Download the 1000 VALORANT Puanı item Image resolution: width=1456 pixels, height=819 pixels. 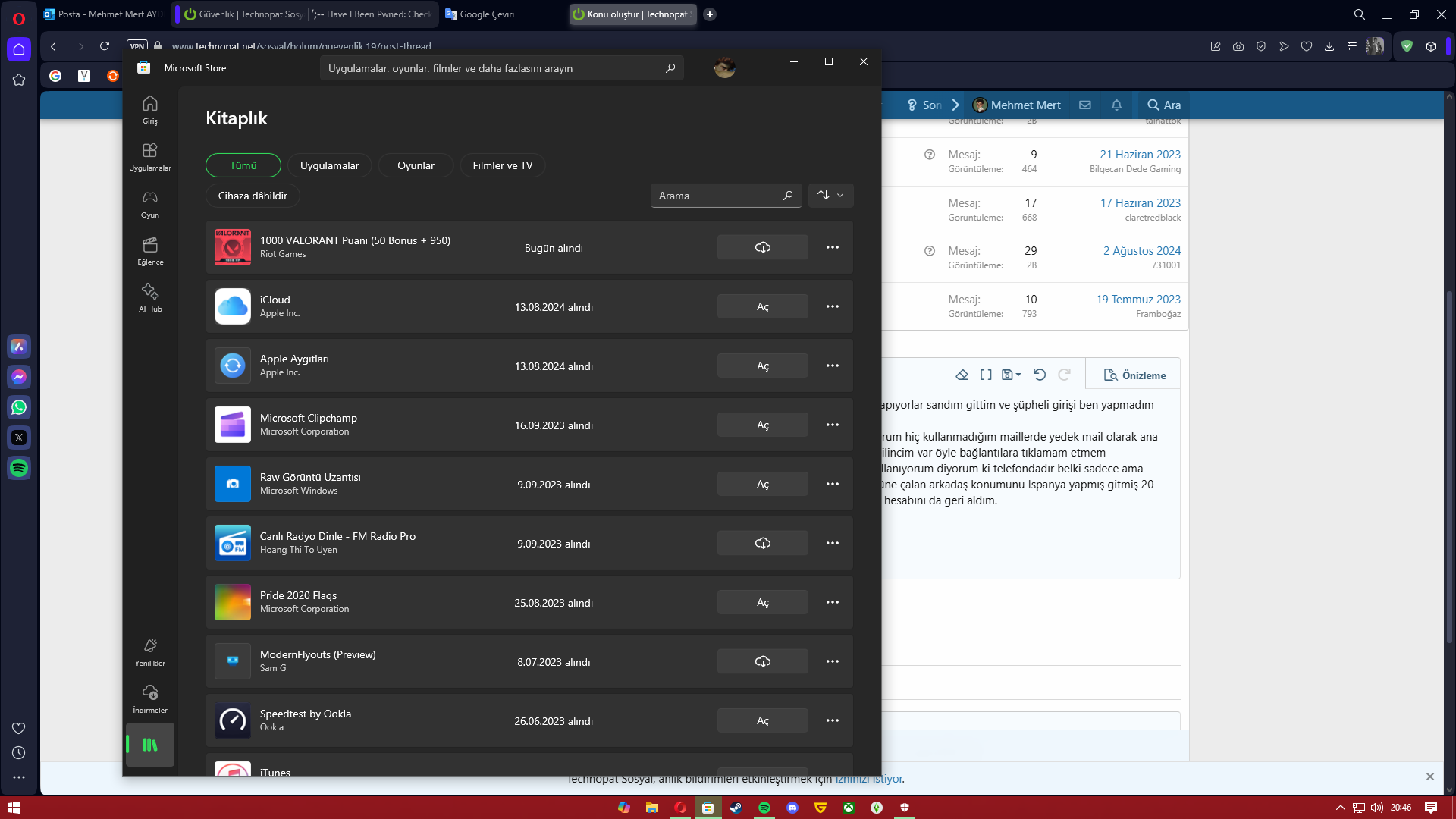(762, 247)
